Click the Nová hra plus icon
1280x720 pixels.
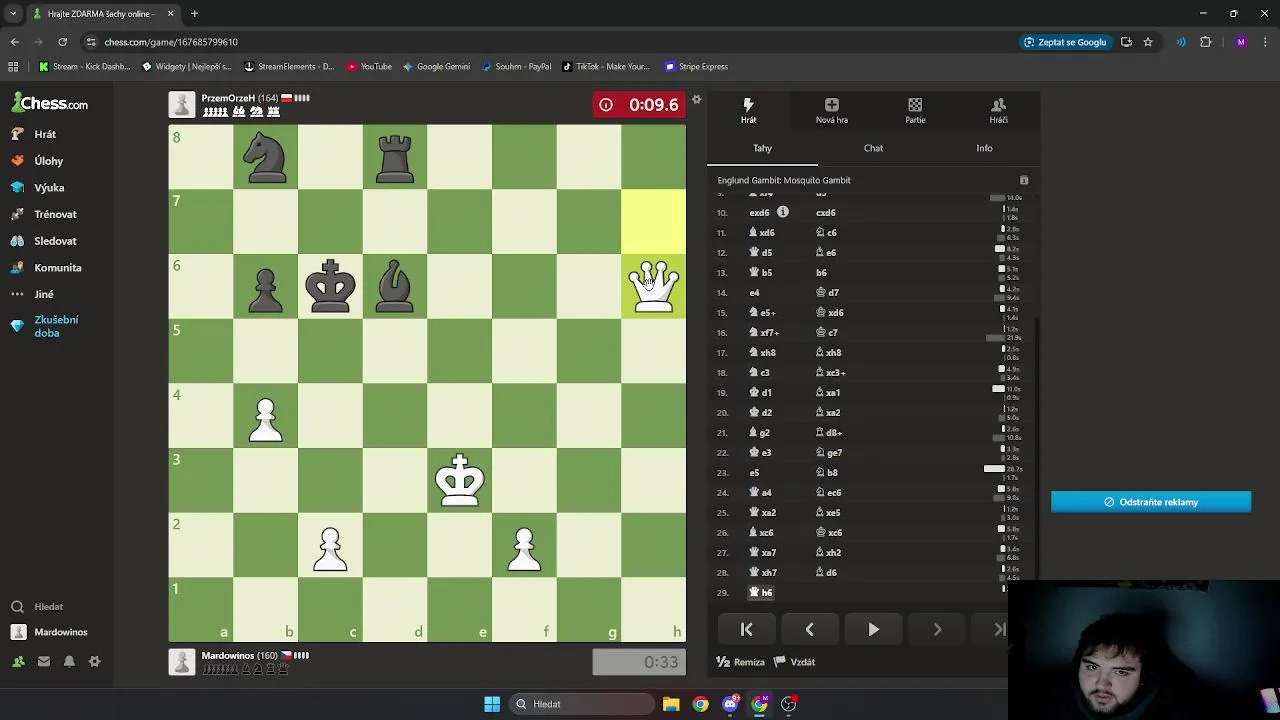pos(831,105)
